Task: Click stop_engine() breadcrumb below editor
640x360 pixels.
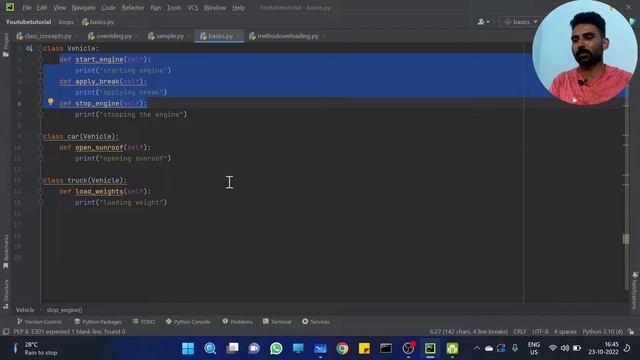Action: point(64,310)
